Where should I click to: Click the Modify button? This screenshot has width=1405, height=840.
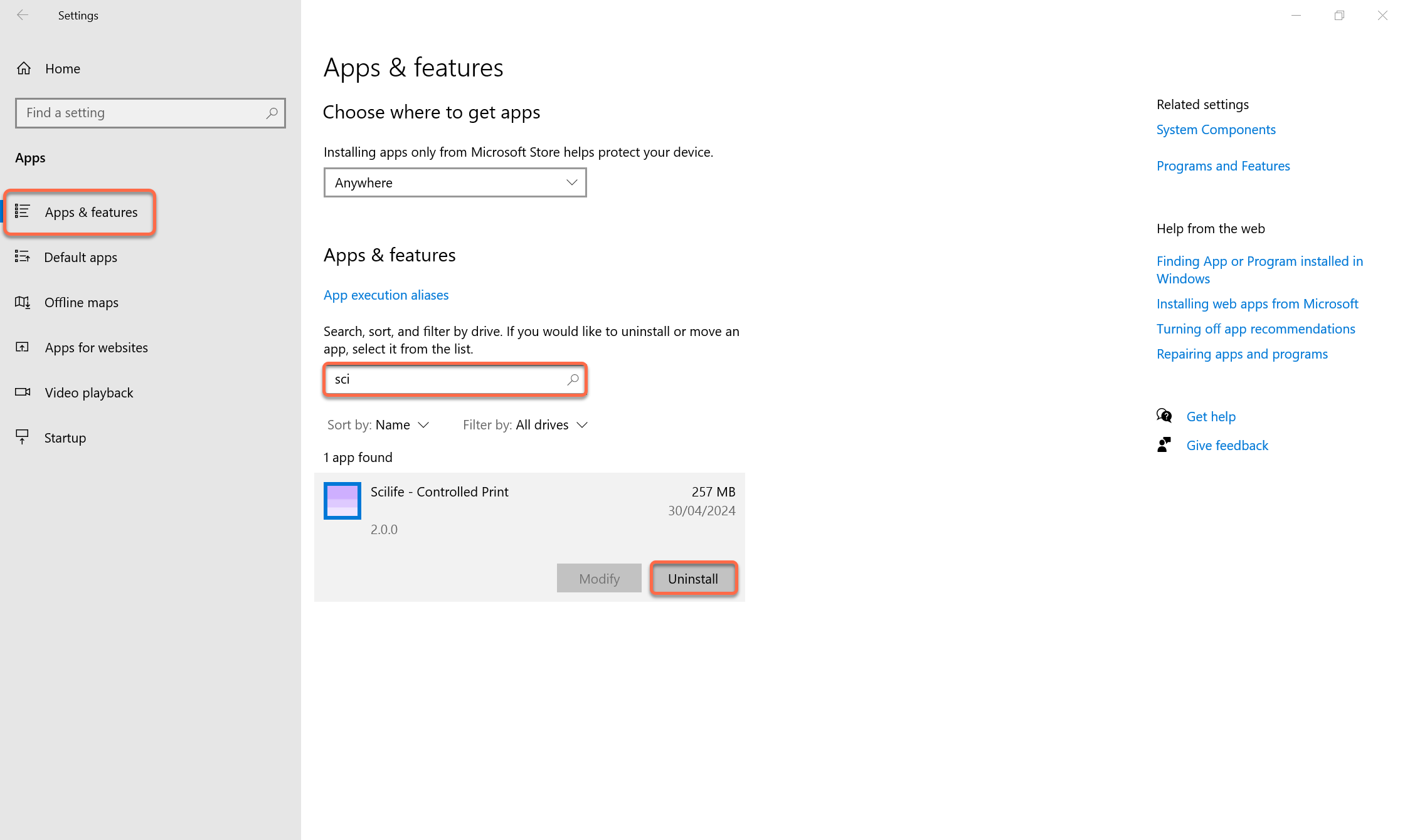pyautogui.click(x=599, y=578)
